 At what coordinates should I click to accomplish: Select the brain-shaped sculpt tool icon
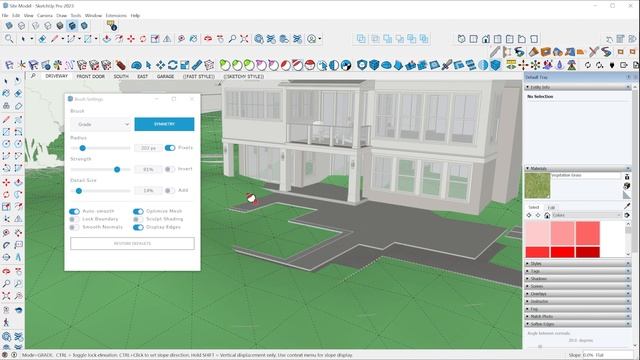137,65
